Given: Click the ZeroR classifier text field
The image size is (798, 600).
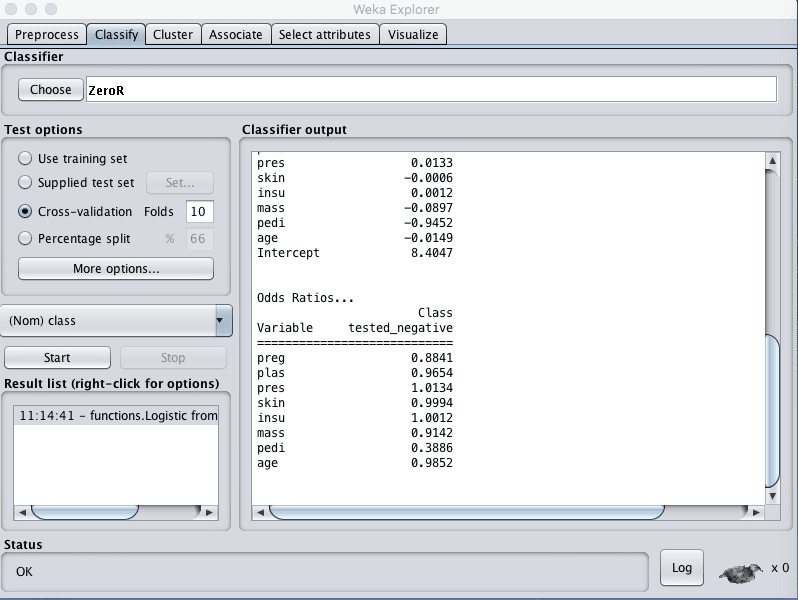Looking at the screenshot, I should pos(431,90).
